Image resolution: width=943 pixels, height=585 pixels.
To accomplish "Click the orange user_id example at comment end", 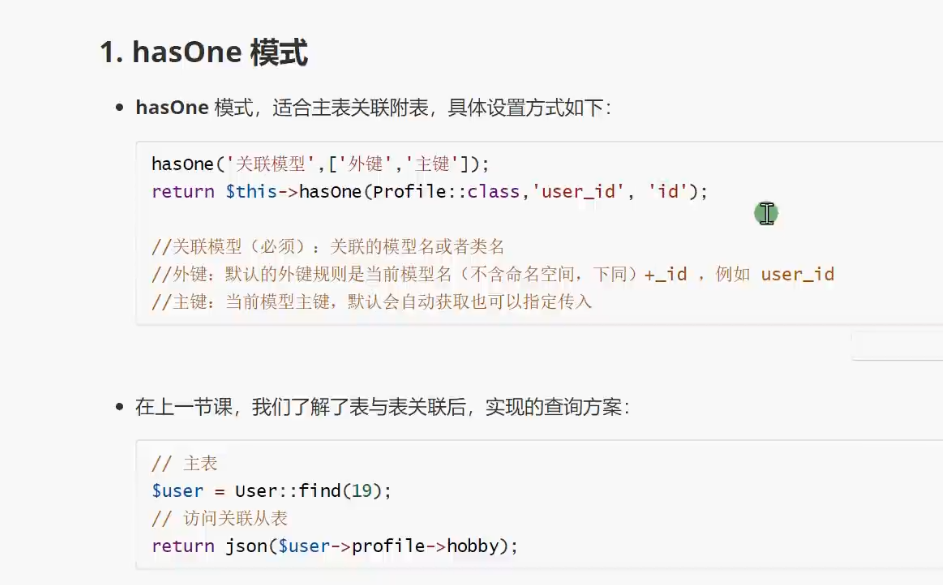I will [x=797, y=274].
